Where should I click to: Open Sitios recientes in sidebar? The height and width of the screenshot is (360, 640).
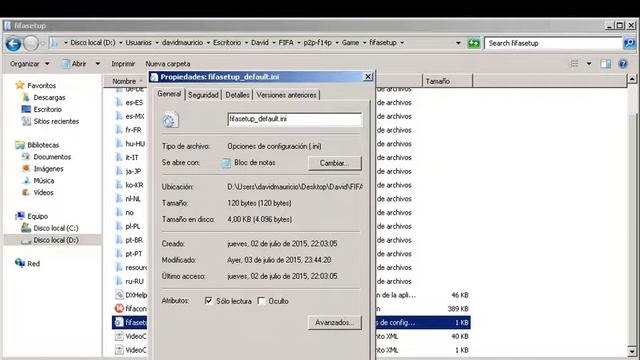click(x=56, y=121)
